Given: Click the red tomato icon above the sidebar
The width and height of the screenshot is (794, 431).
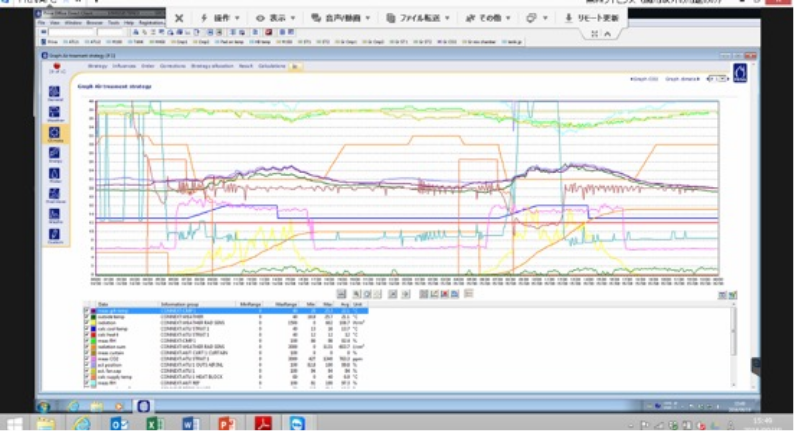Looking at the screenshot, I should point(57,66).
